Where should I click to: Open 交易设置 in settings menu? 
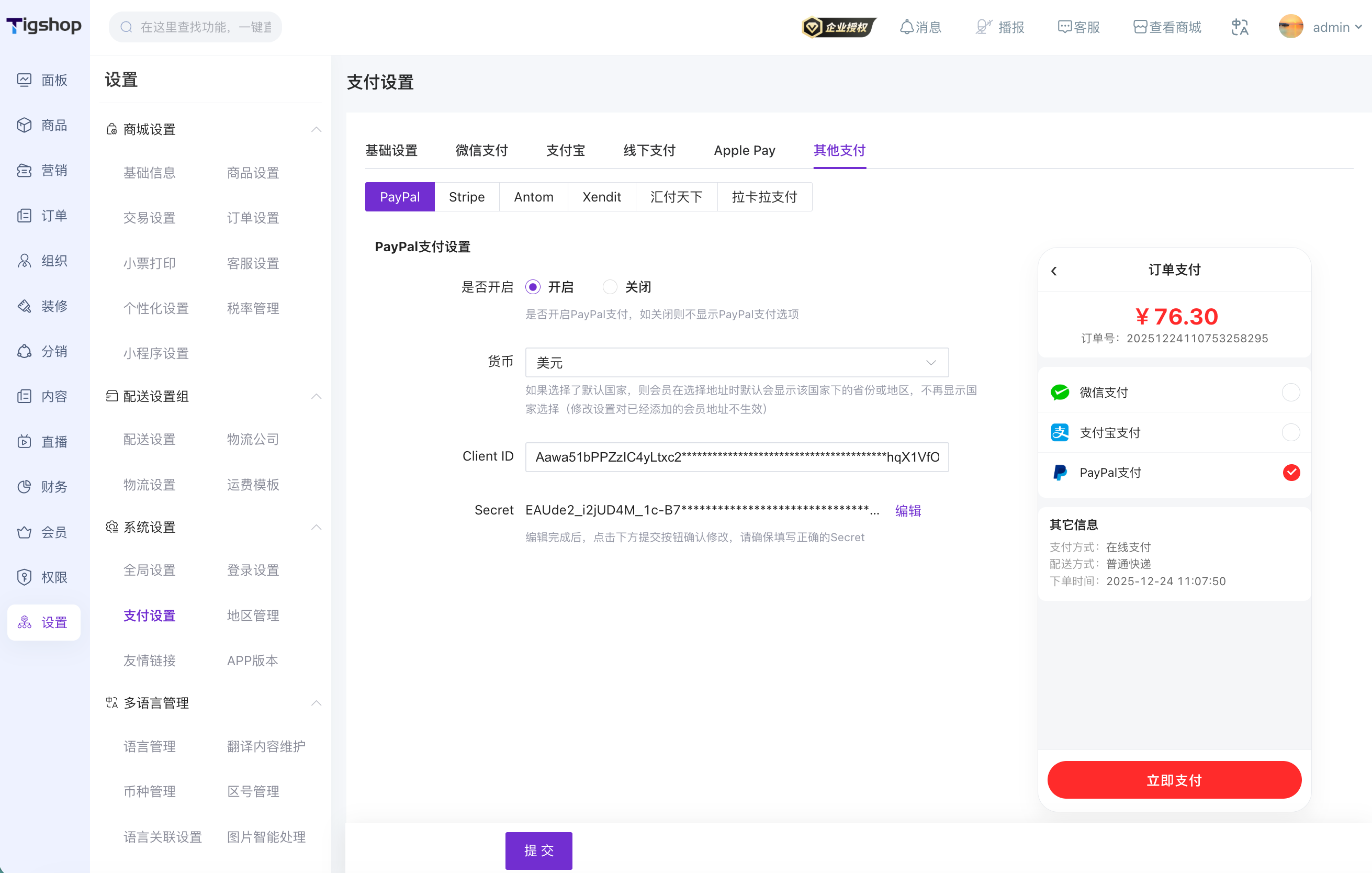(149, 218)
